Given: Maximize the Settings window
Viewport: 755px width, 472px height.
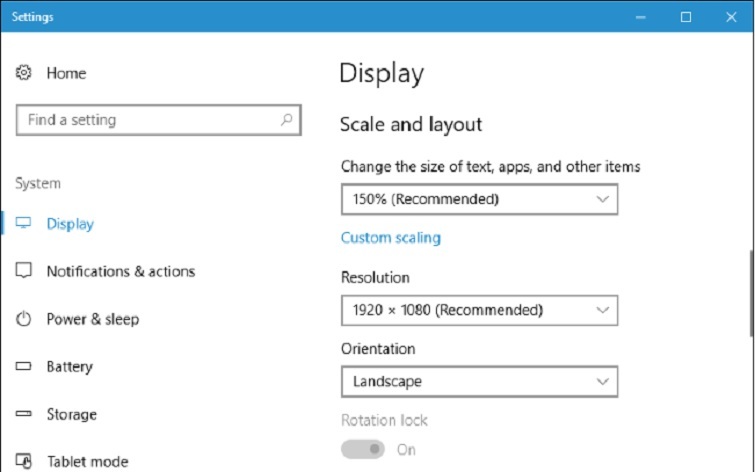Looking at the screenshot, I should [x=686, y=16].
